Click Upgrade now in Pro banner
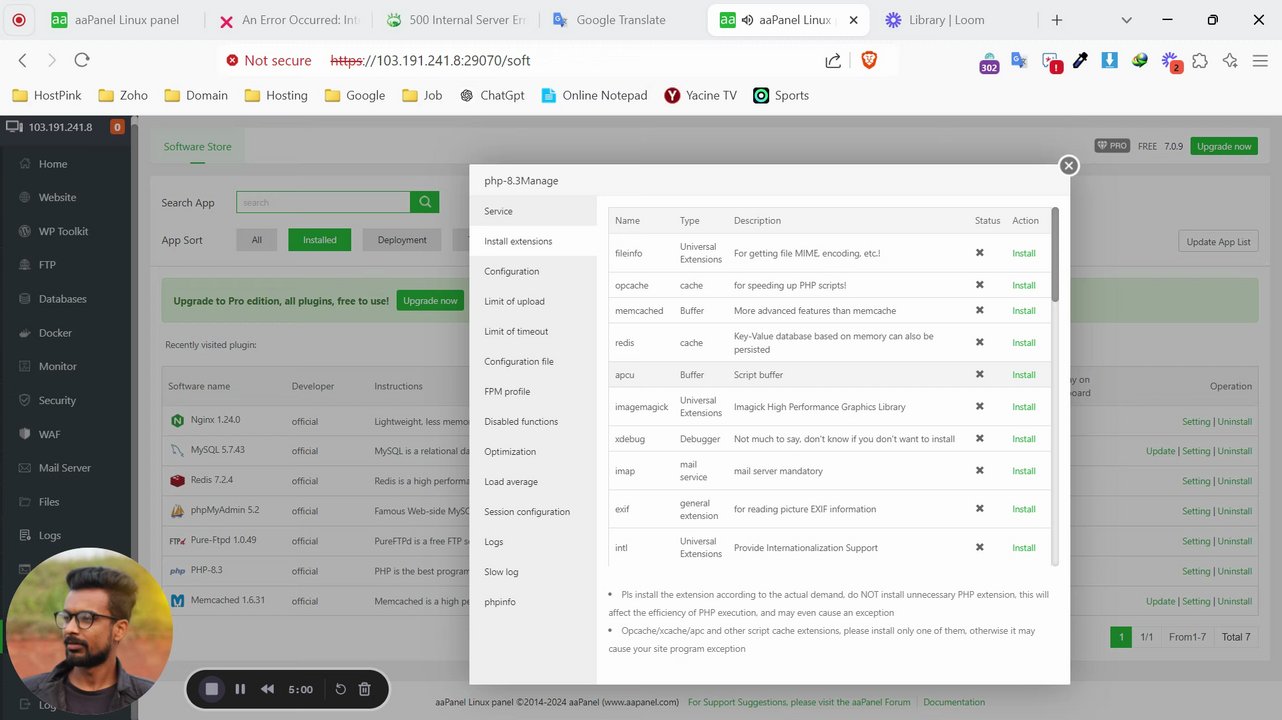The width and height of the screenshot is (1282, 720). [430, 300]
